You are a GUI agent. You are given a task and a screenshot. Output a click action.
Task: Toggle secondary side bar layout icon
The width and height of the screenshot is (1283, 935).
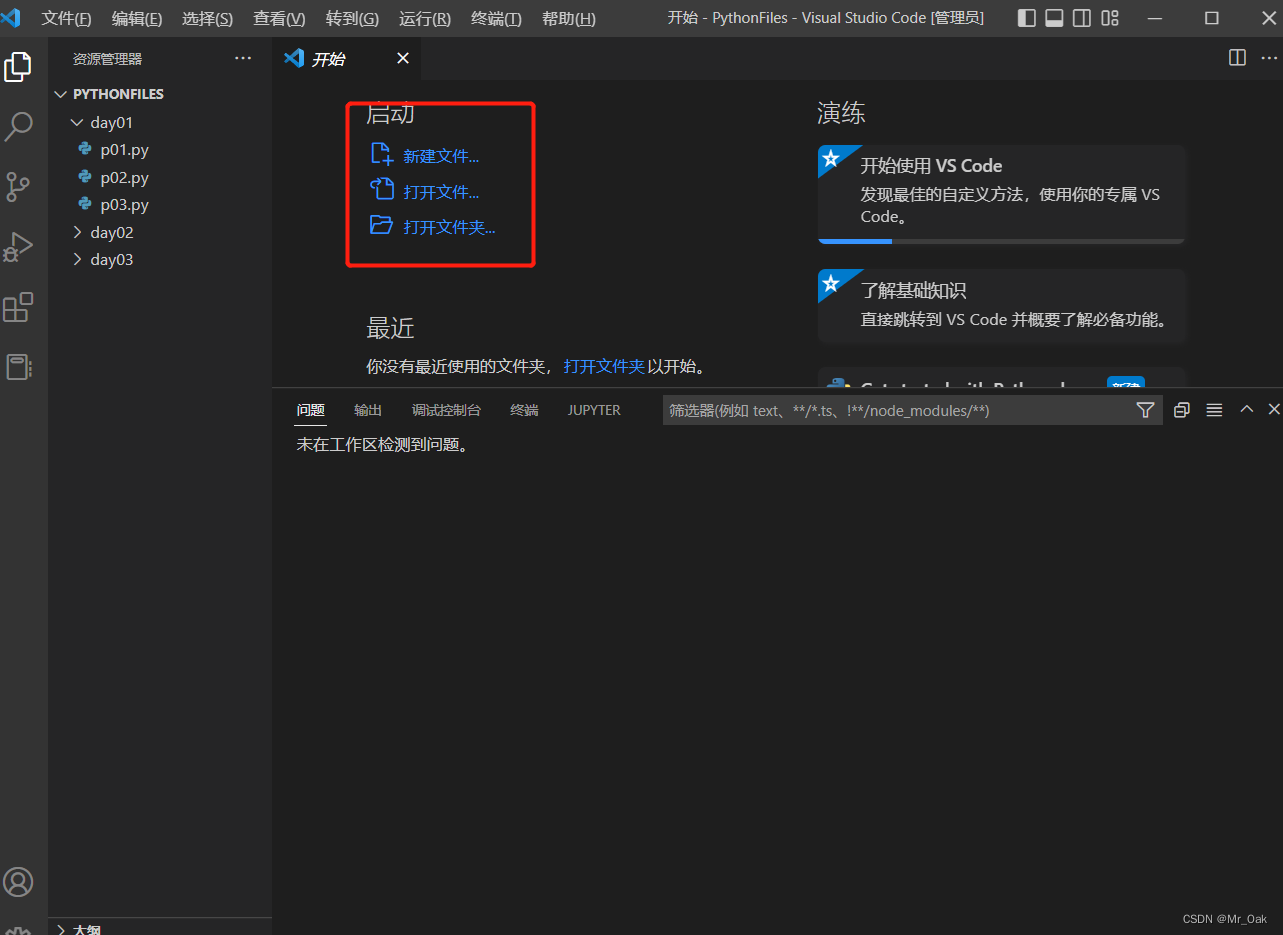click(x=1082, y=18)
